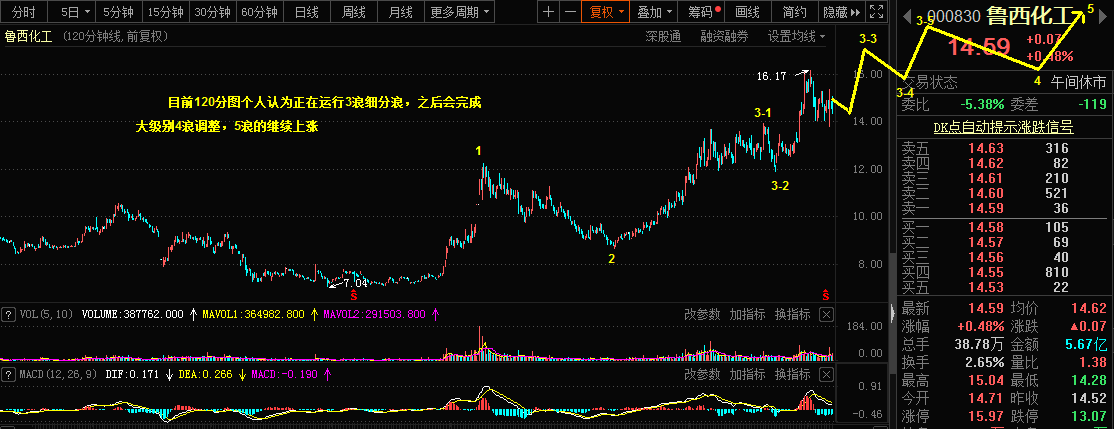This screenshot has height=429, width=1114.
Task: Click 总手 value 38.78万
Action: pos(978,345)
